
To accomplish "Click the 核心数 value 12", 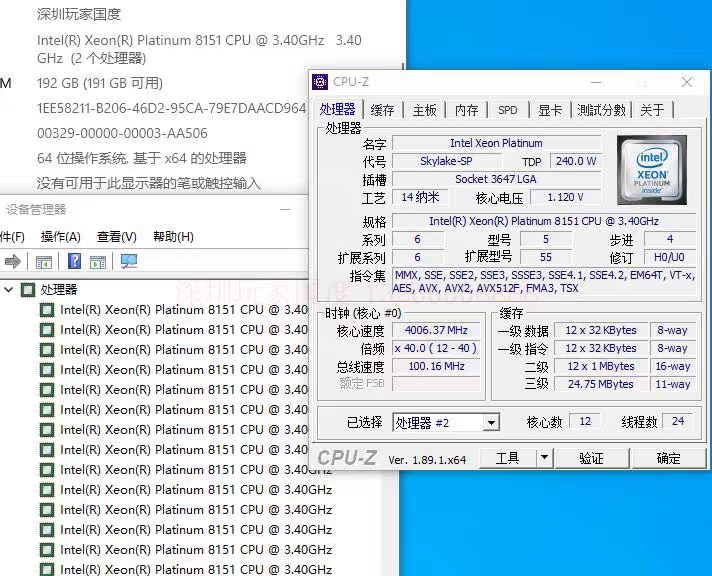I will click(585, 422).
